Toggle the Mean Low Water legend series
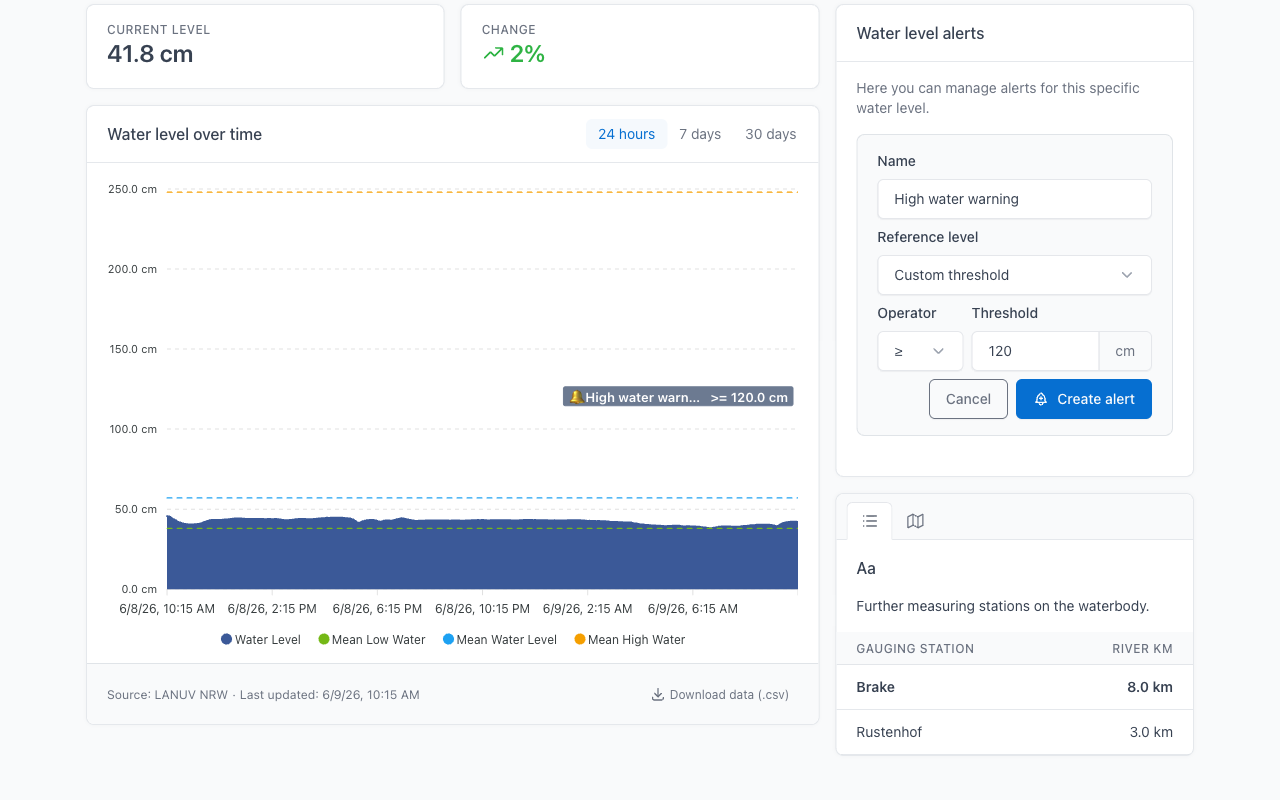The height and width of the screenshot is (800, 1280). (x=372, y=639)
